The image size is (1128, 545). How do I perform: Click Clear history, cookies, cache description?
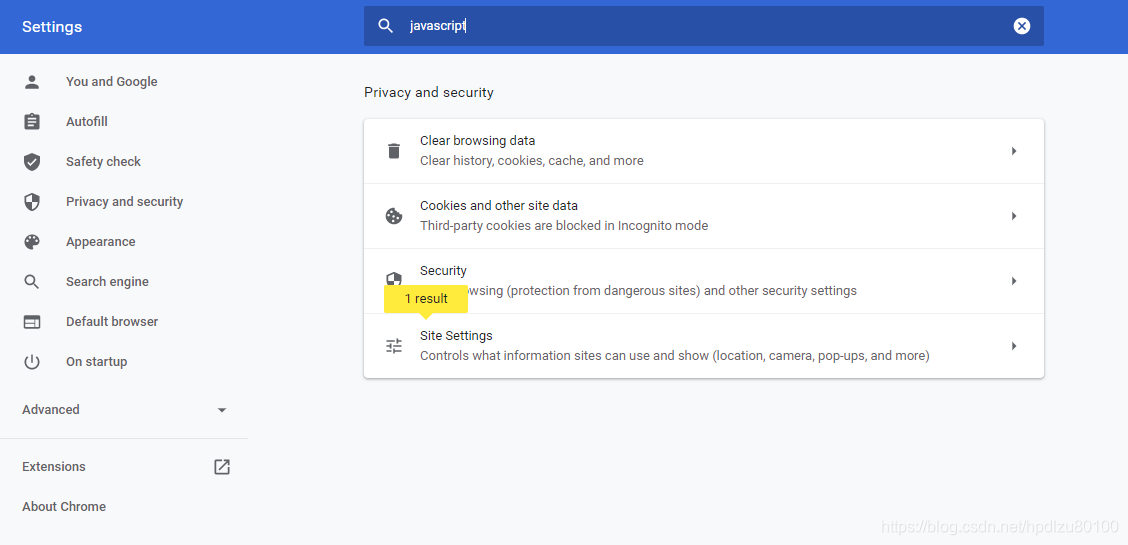pyautogui.click(x=532, y=161)
